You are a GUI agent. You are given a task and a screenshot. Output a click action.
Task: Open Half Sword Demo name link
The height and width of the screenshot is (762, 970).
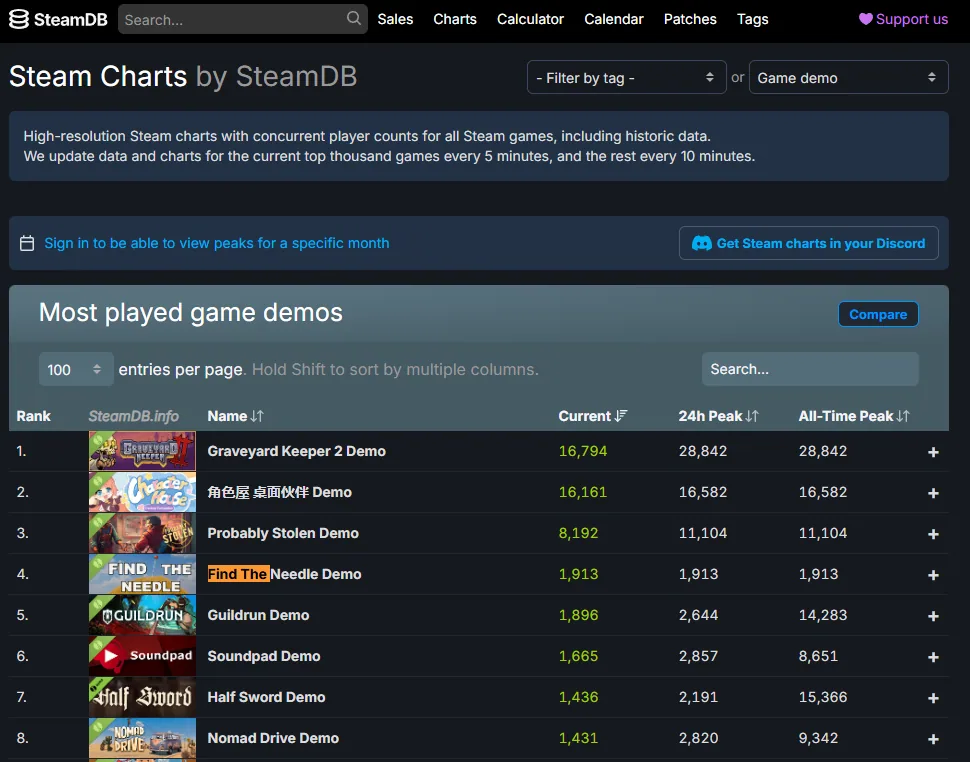coord(266,697)
